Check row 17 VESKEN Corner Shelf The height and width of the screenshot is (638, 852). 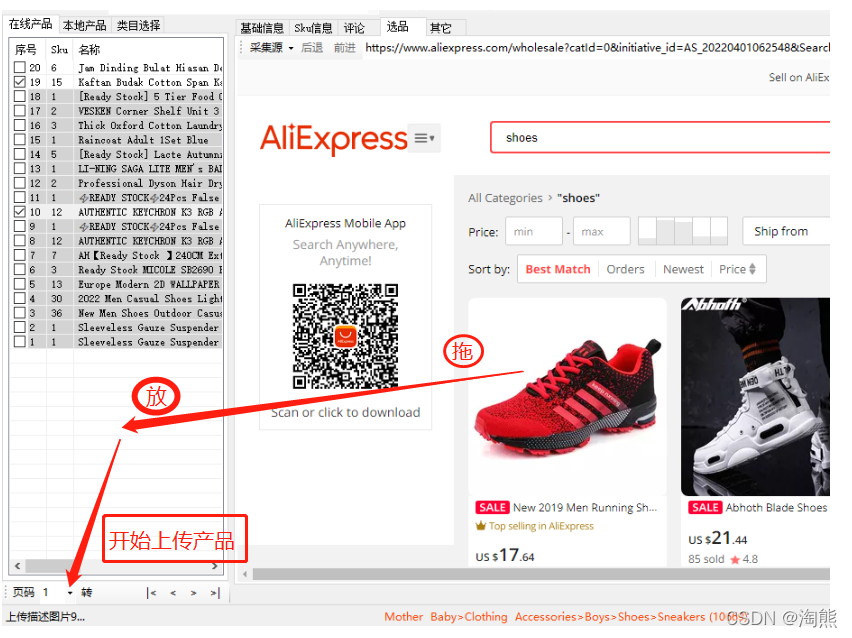(20, 111)
